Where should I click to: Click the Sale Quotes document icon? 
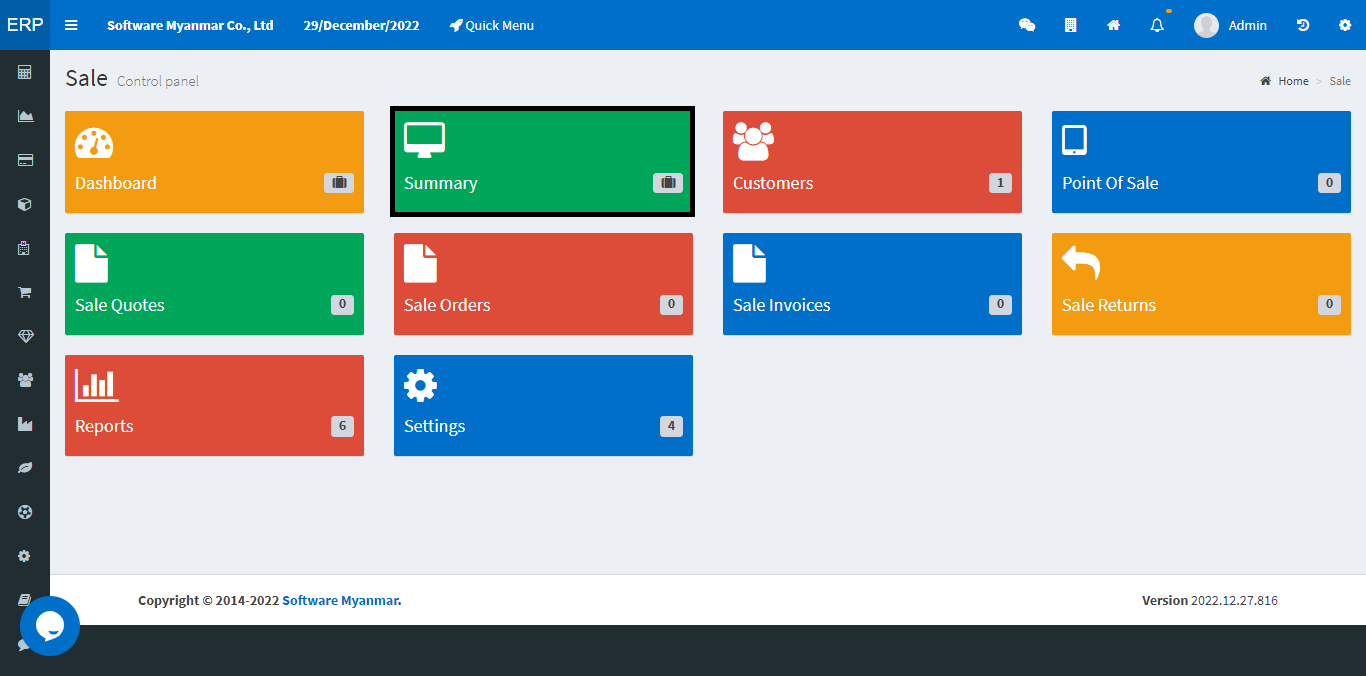(91, 264)
